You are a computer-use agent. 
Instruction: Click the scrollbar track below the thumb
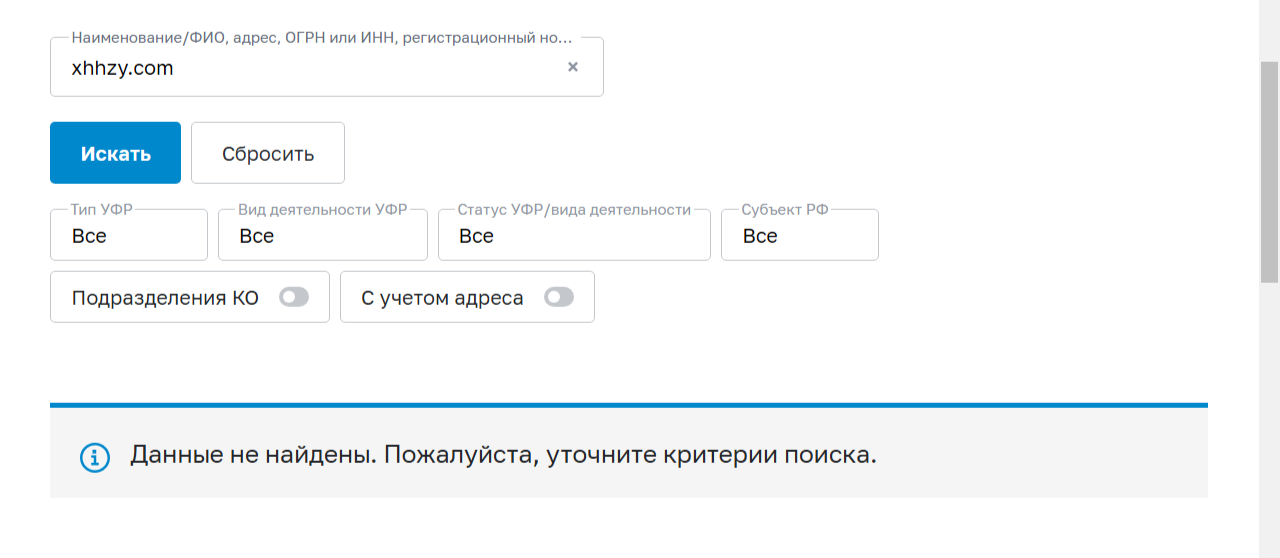click(x=1269, y=420)
